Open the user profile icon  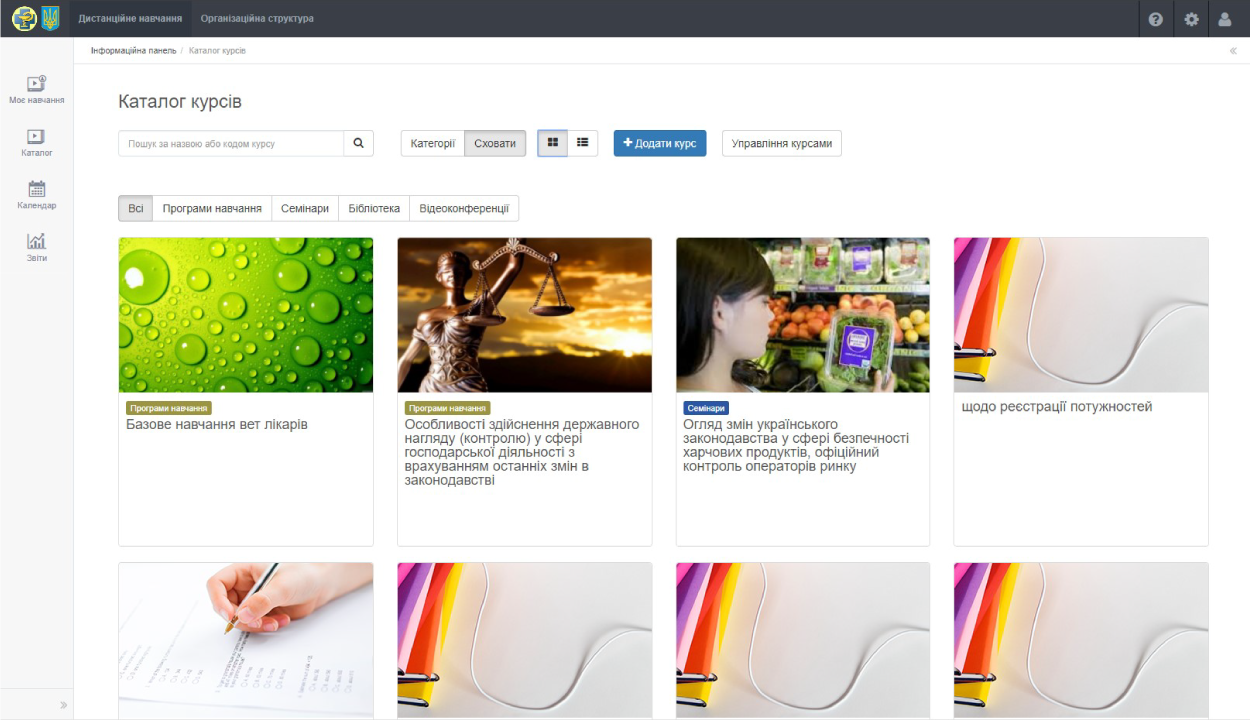pyautogui.click(x=1225, y=19)
